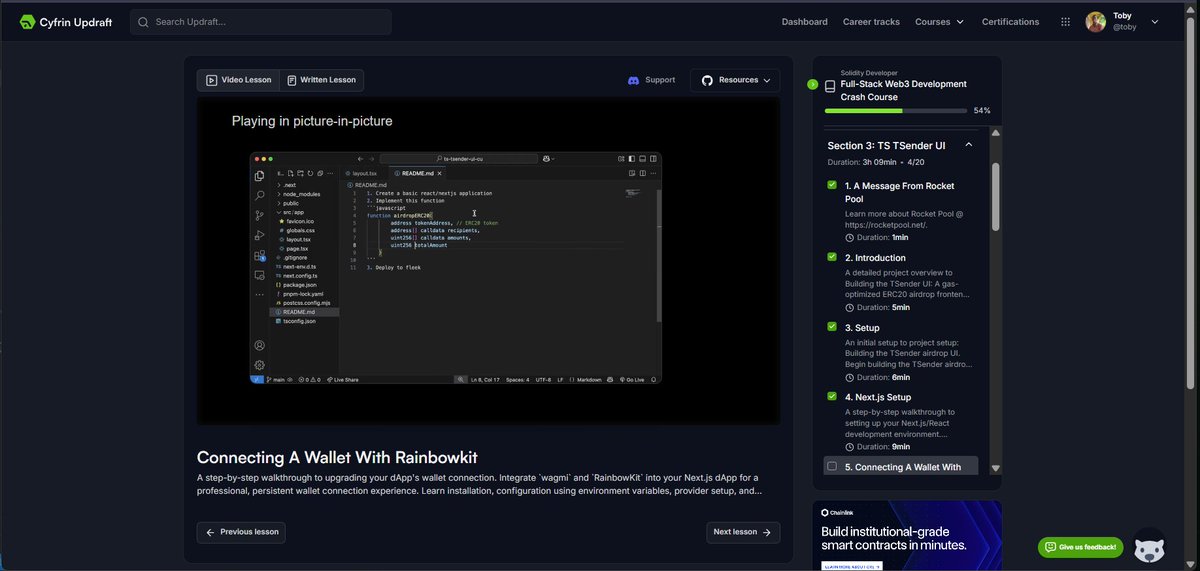Click Run and Debug icon in video's VS Code
The width and height of the screenshot is (1200, 571).
pos(259,235)
